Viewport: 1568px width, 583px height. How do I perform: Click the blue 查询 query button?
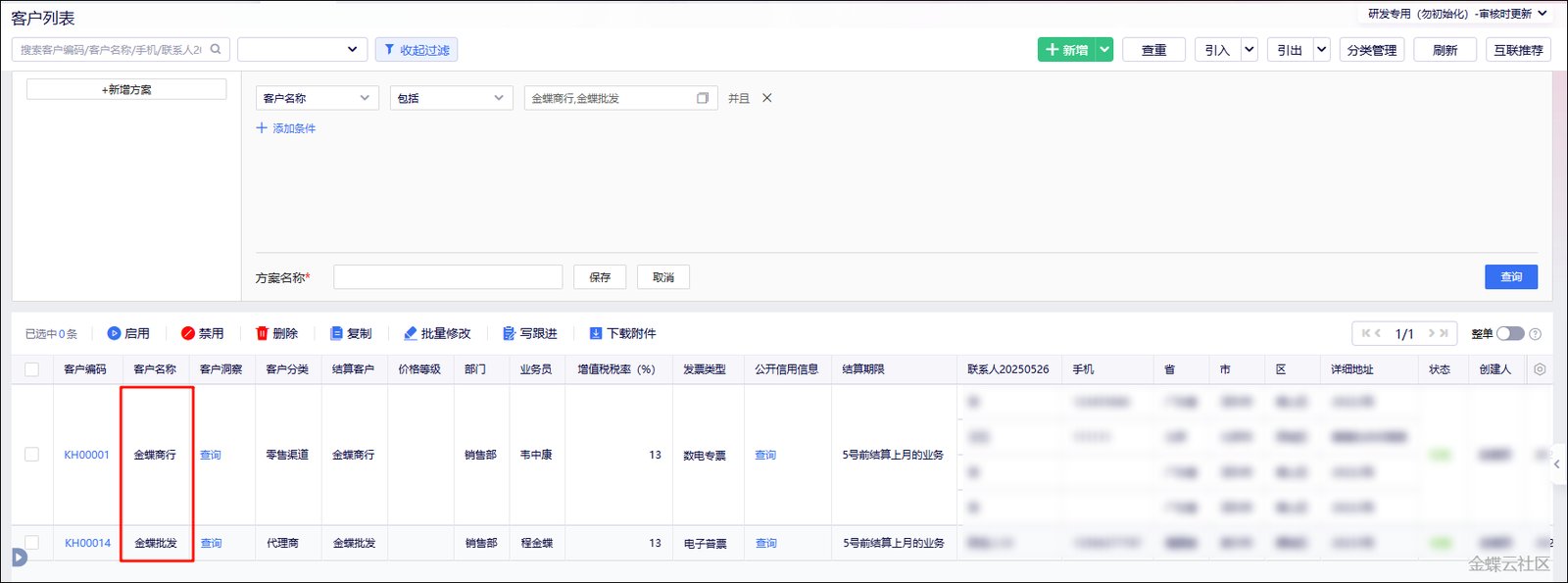(x=1511, y=277)
